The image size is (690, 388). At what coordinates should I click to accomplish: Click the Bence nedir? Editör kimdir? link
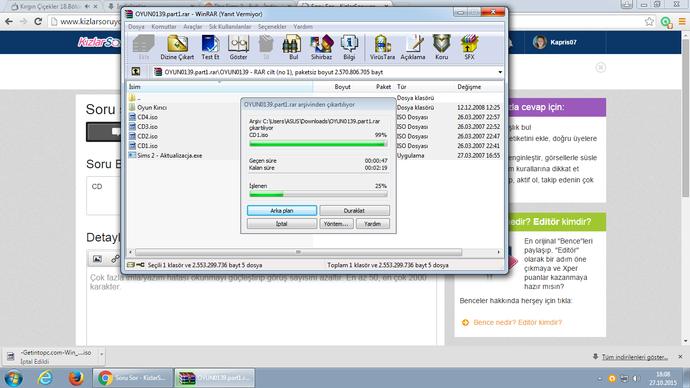518,322
